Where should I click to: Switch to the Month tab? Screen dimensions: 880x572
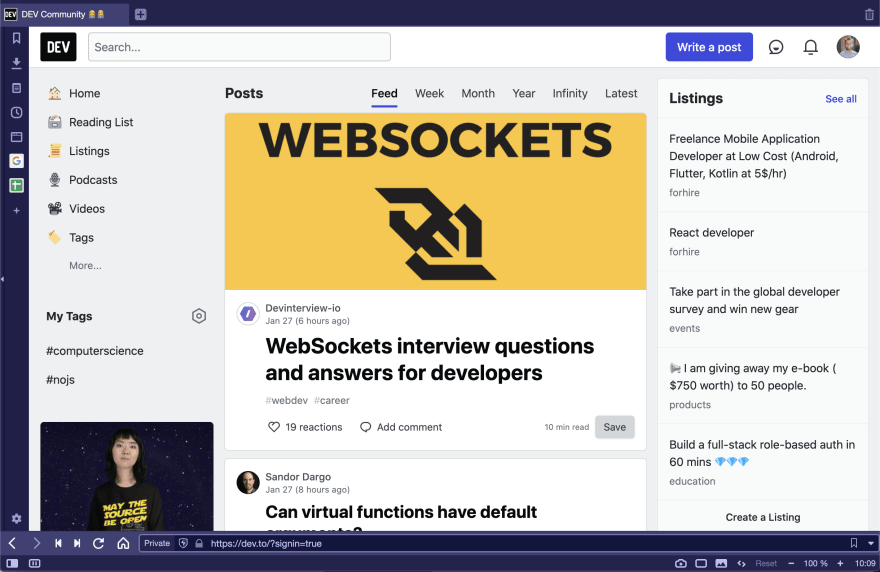(478, 93)
